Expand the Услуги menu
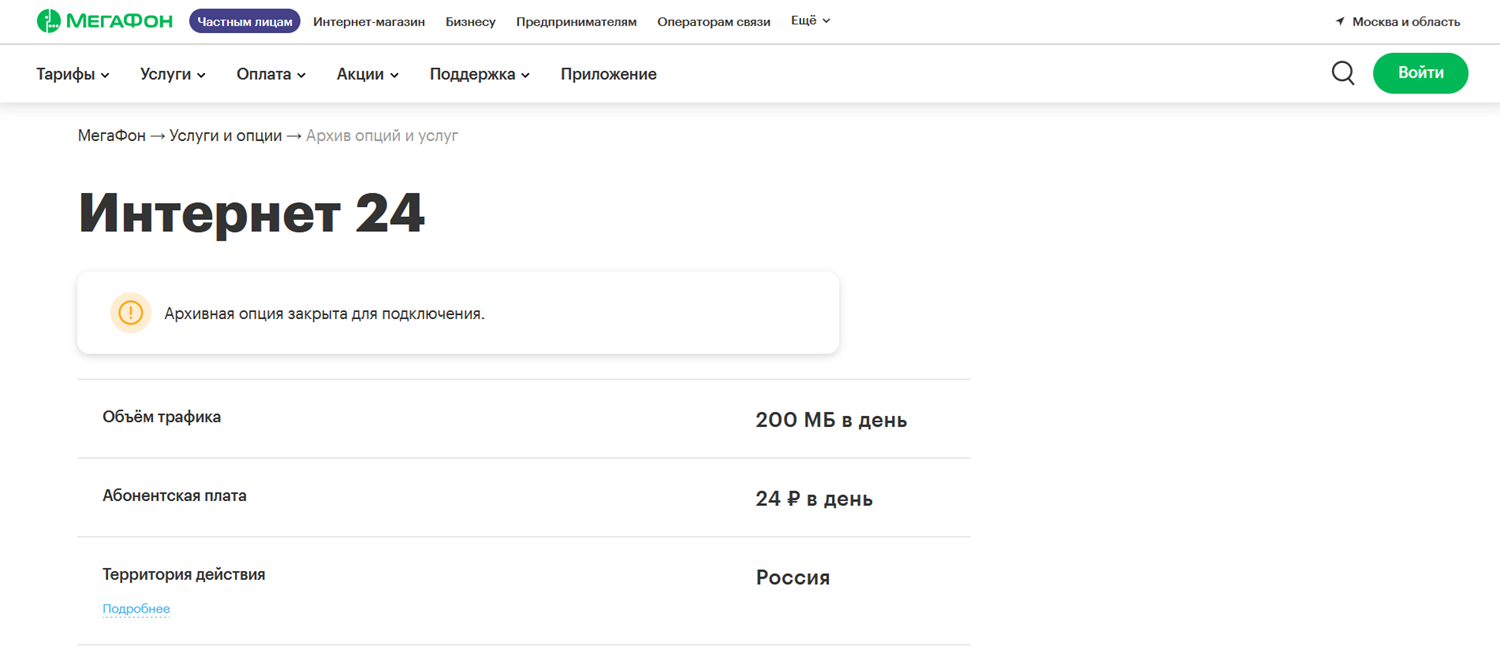Image resolution: width=1500 pixels, height=657 pixels. 173,74
